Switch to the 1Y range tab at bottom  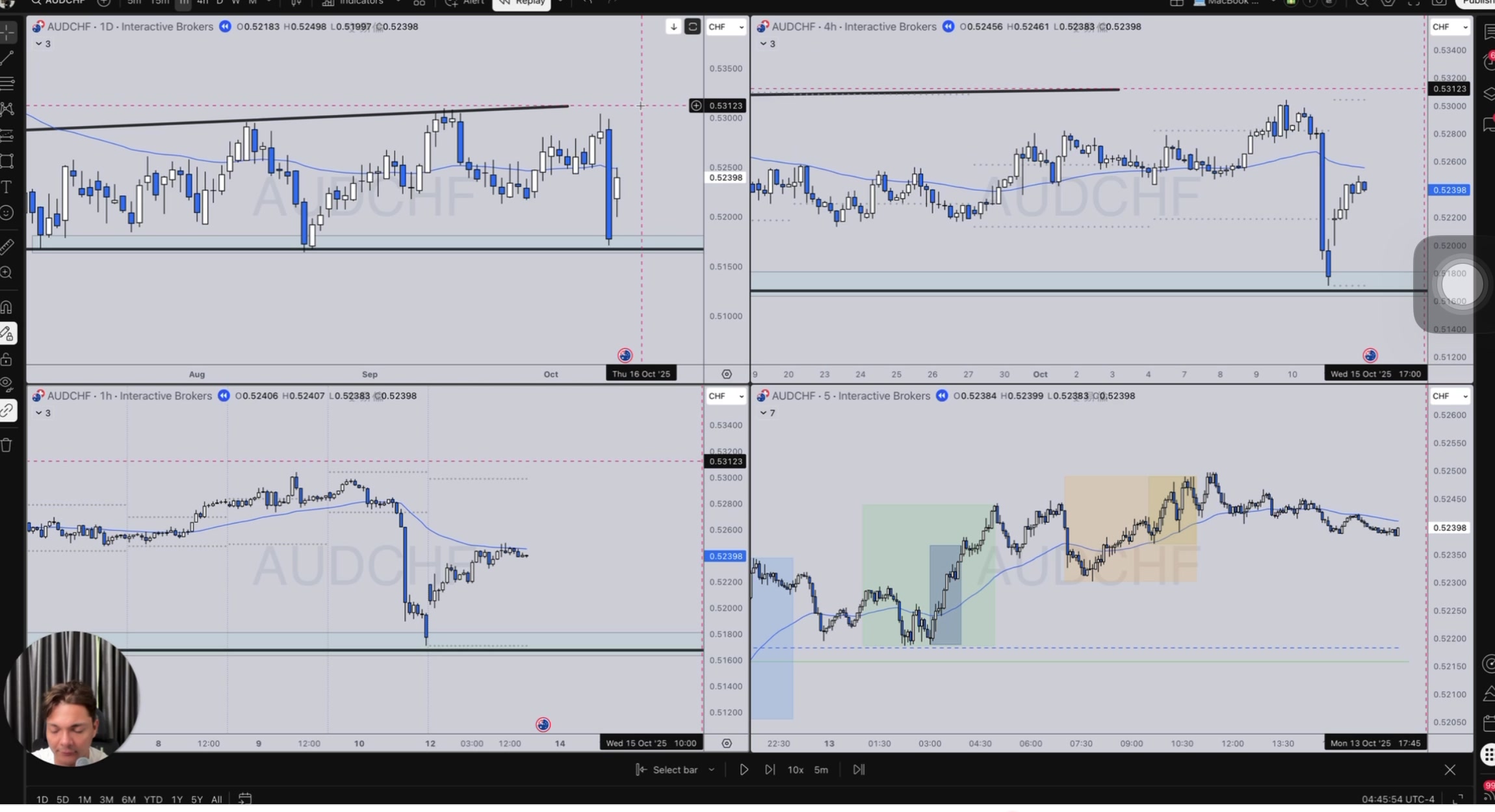click(177, 800)
